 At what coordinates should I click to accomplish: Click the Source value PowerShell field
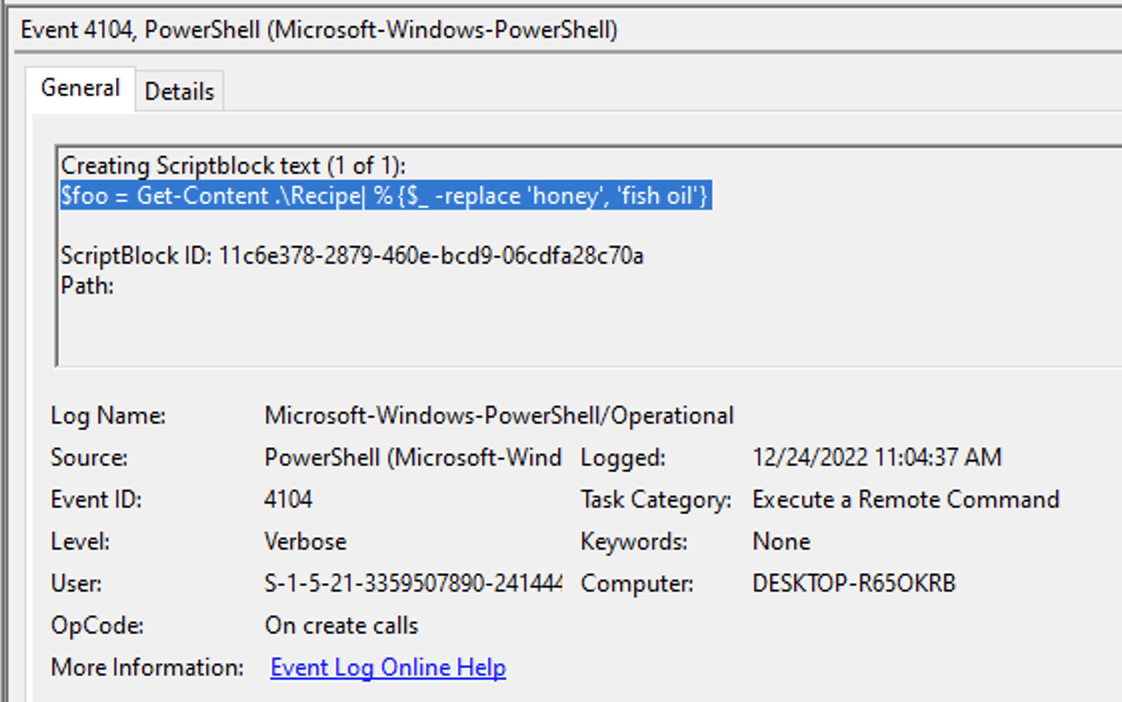413,457
